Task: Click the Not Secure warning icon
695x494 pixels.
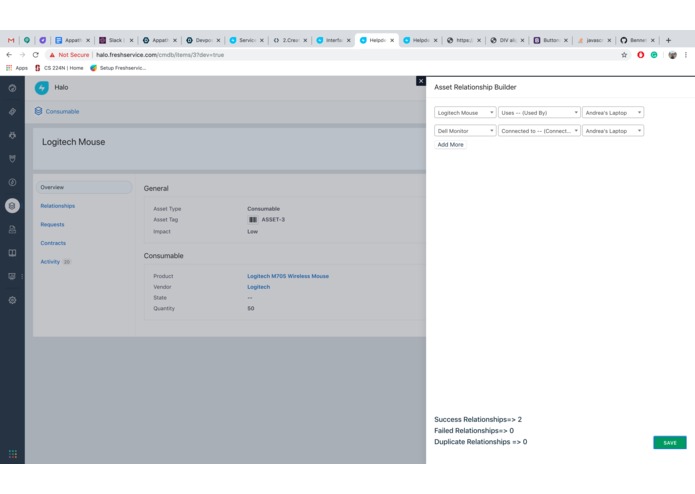Action: pyautogui.click(x=52, y=55)
